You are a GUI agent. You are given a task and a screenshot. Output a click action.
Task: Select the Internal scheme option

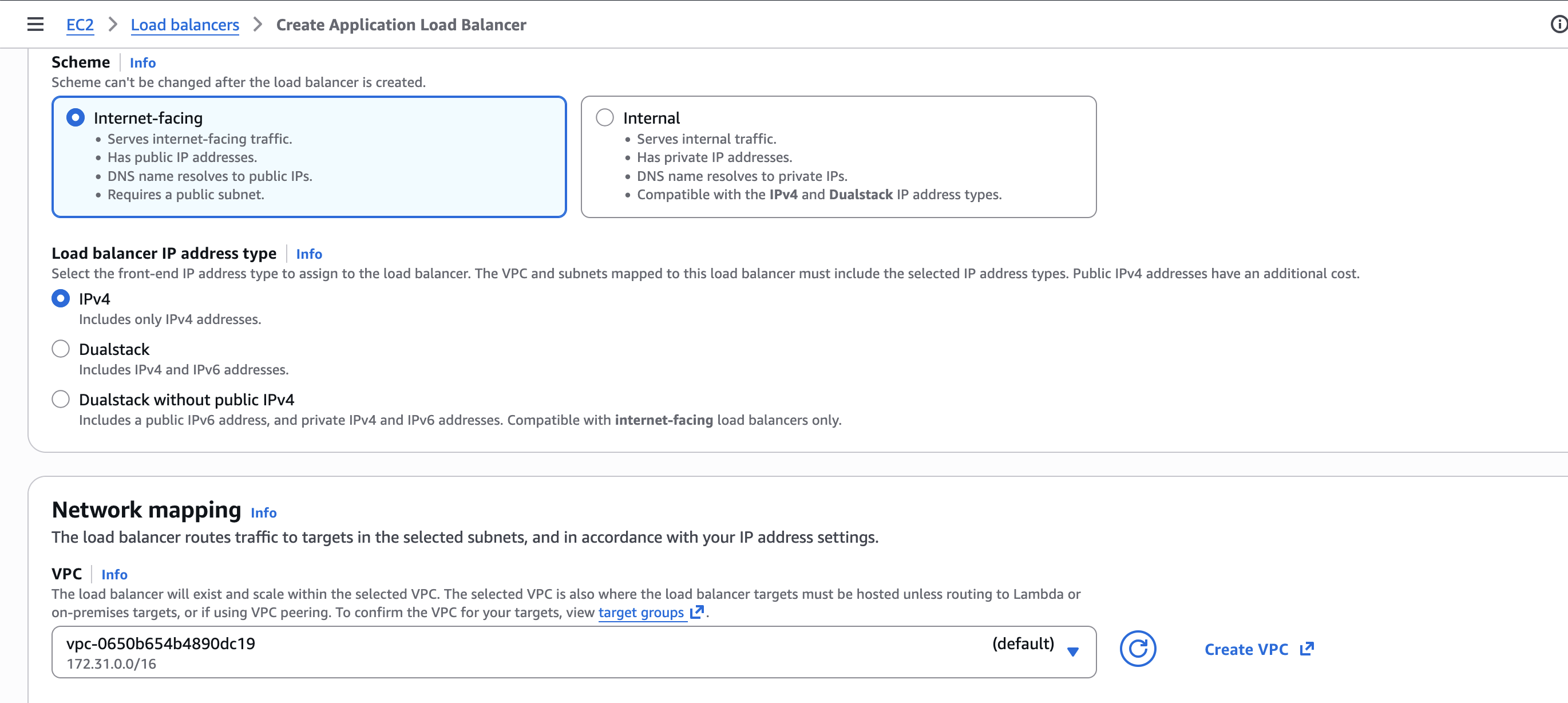[x=604, y=117]
